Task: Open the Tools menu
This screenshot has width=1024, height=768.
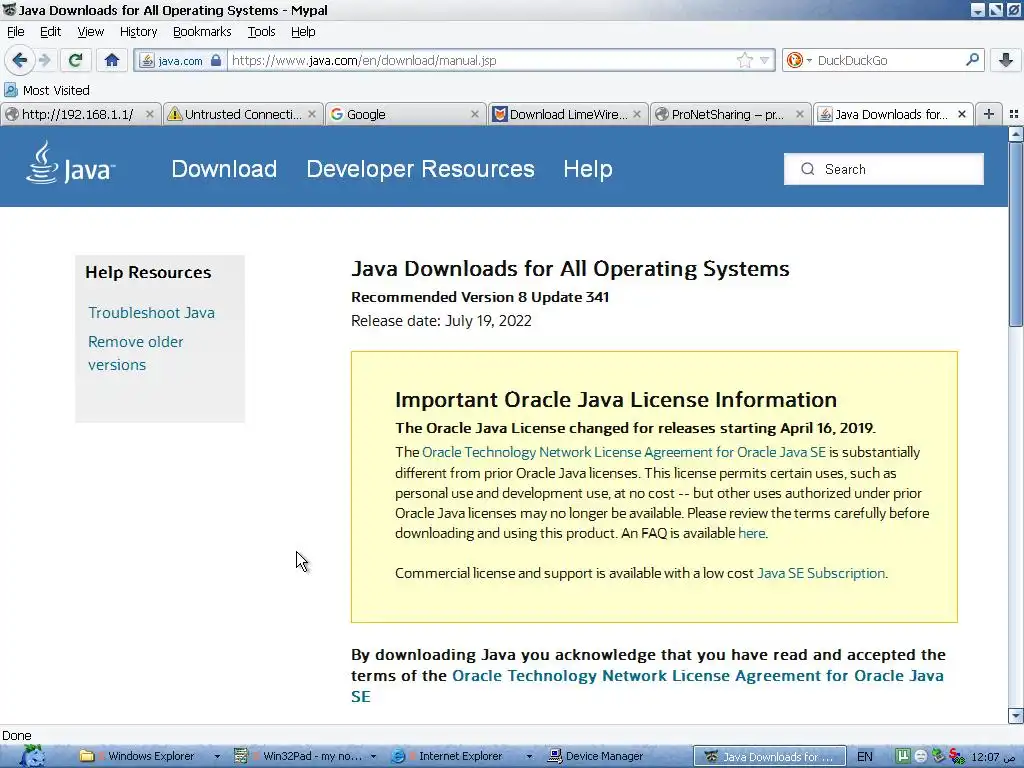Action: tap(261, 31)
